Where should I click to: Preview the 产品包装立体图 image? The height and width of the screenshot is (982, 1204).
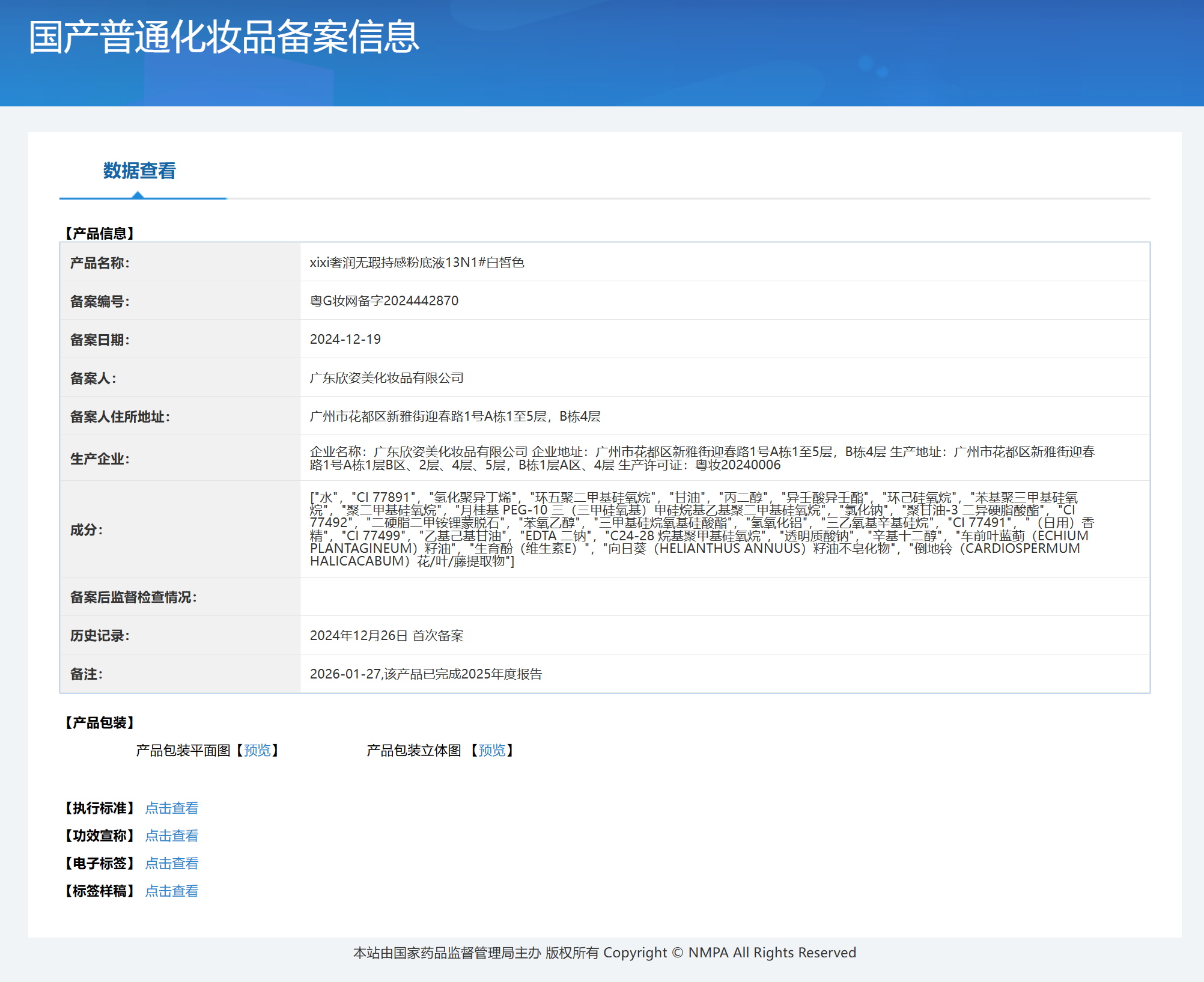tap(492, 750)
